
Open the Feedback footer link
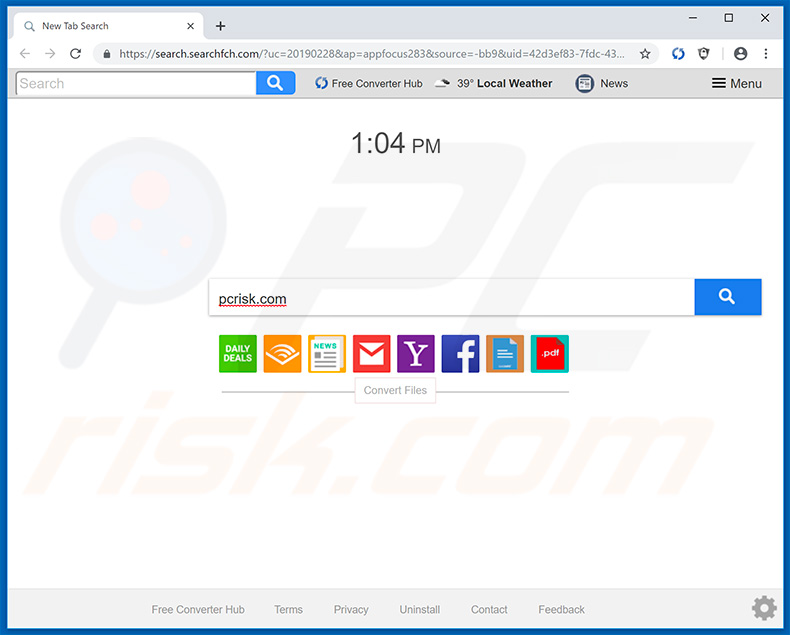[561, 609]
